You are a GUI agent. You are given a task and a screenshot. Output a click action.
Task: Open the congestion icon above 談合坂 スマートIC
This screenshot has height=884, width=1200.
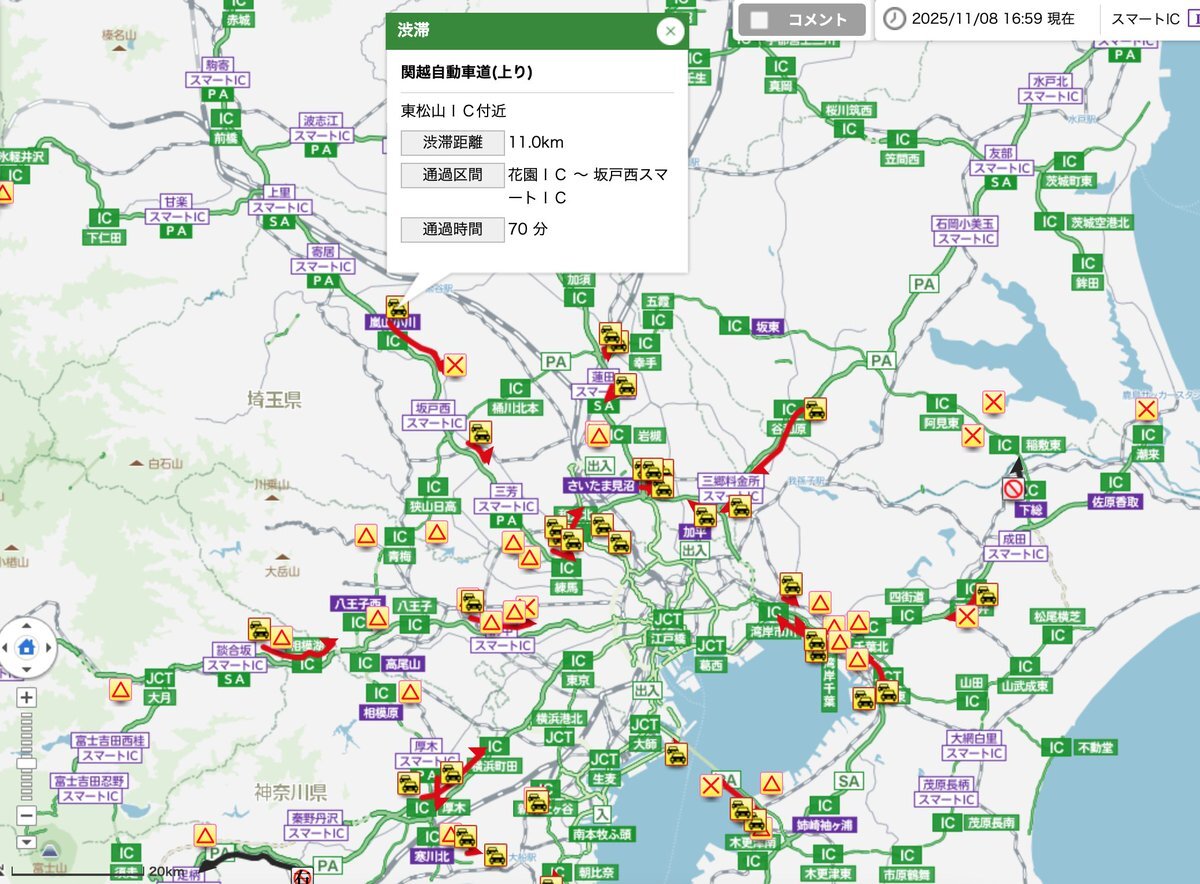click(x=259, y=629)
